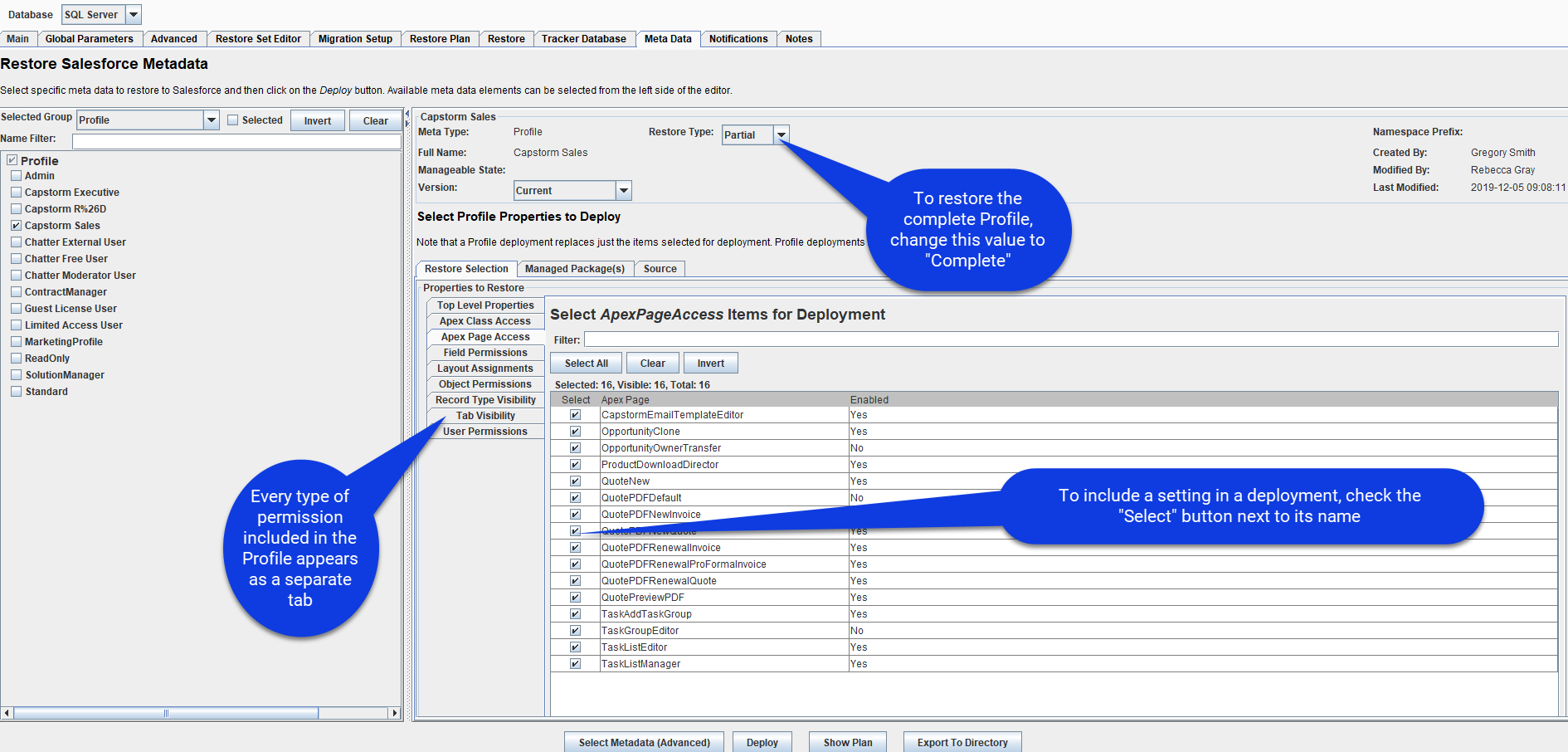Select the Limited Access User entry

[74, 325]
